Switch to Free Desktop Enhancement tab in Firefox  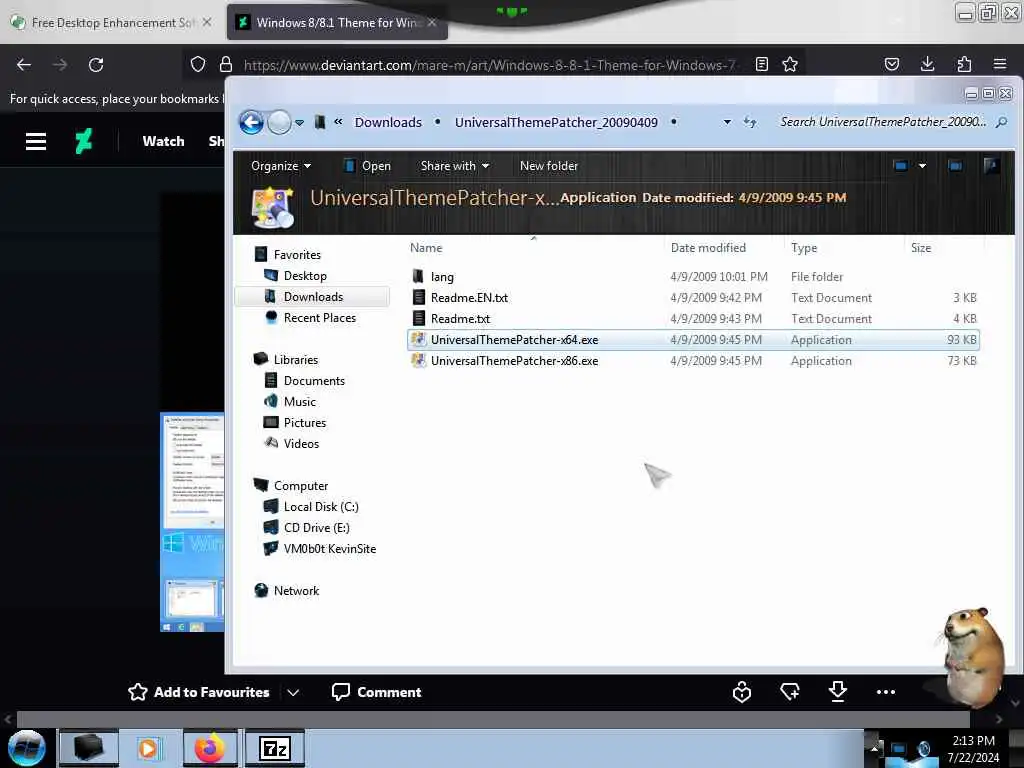pyautogui.click(x=112, y=23)
